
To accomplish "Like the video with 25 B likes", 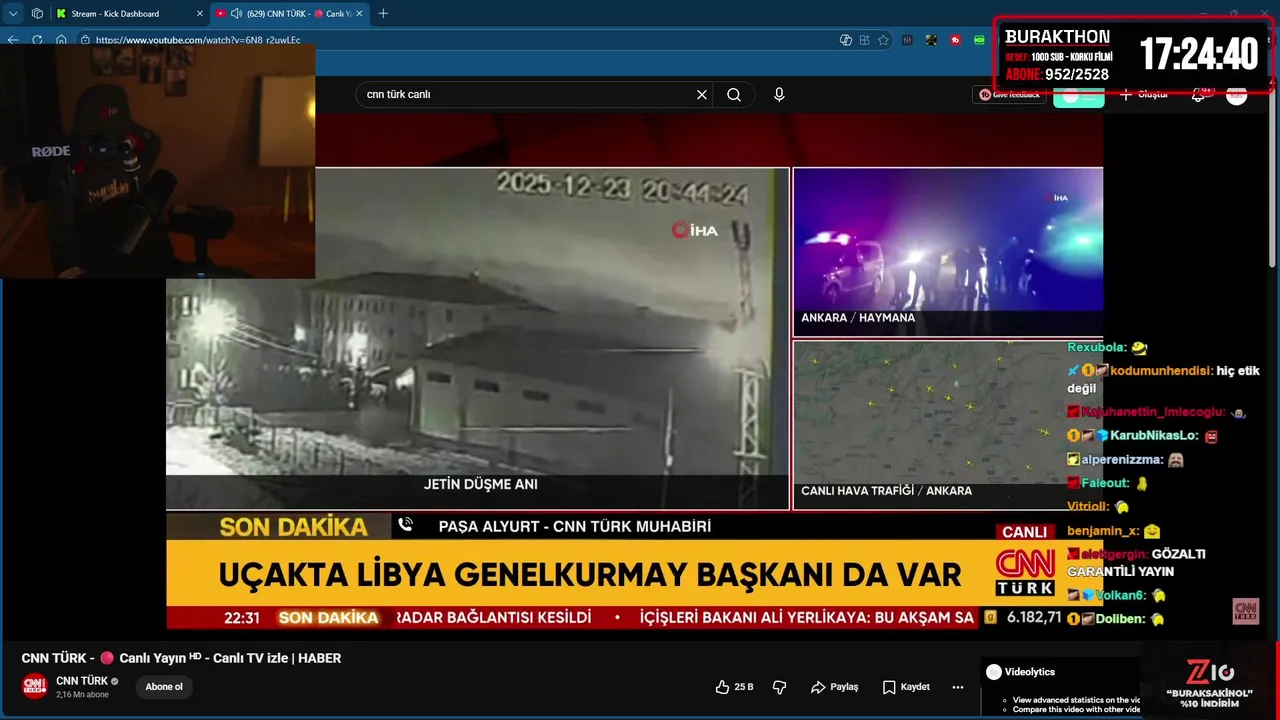I will click(735, 687).
